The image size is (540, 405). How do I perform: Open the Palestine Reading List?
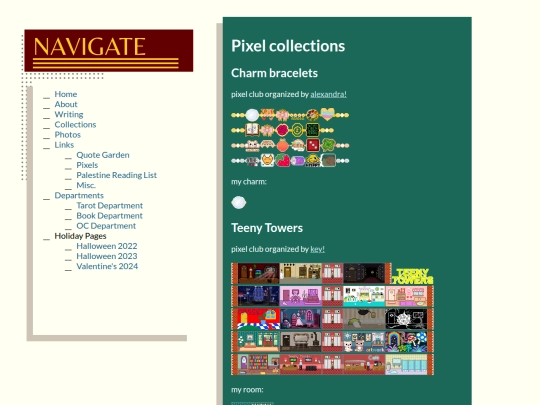pyautogui.click(x=116, y=175)
